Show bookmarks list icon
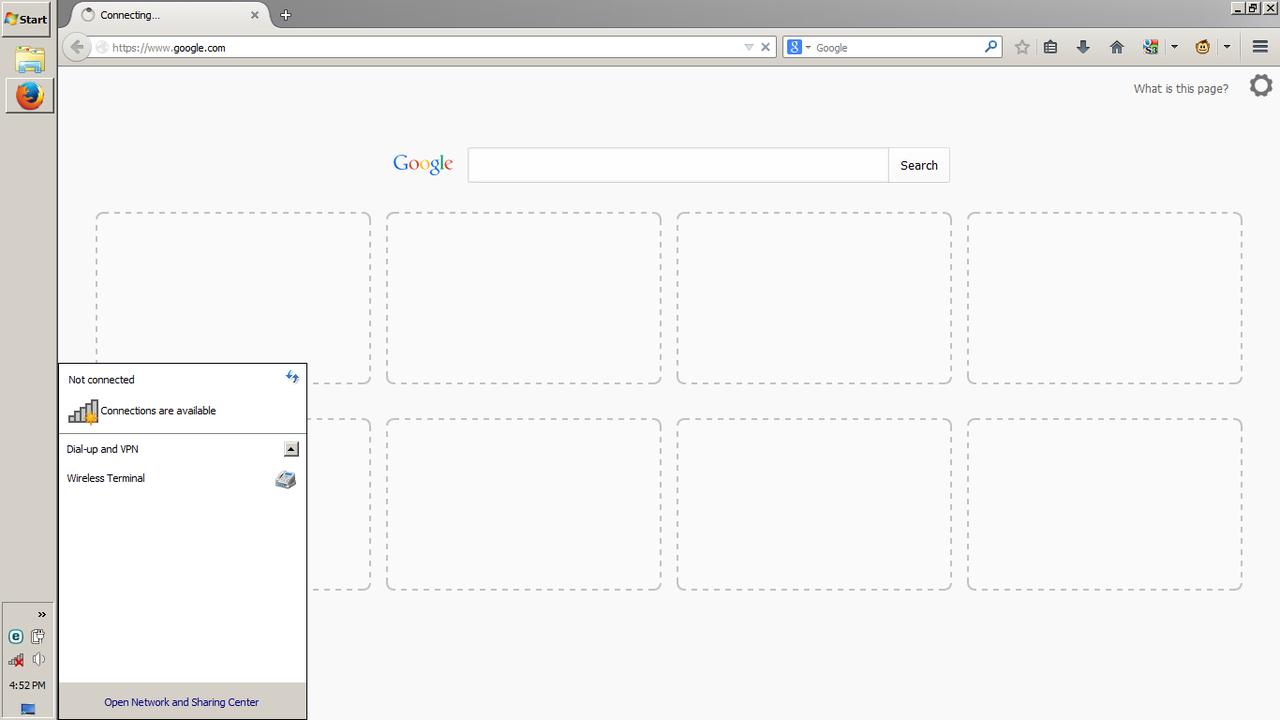1280x720 pixels. [1051, 47]
